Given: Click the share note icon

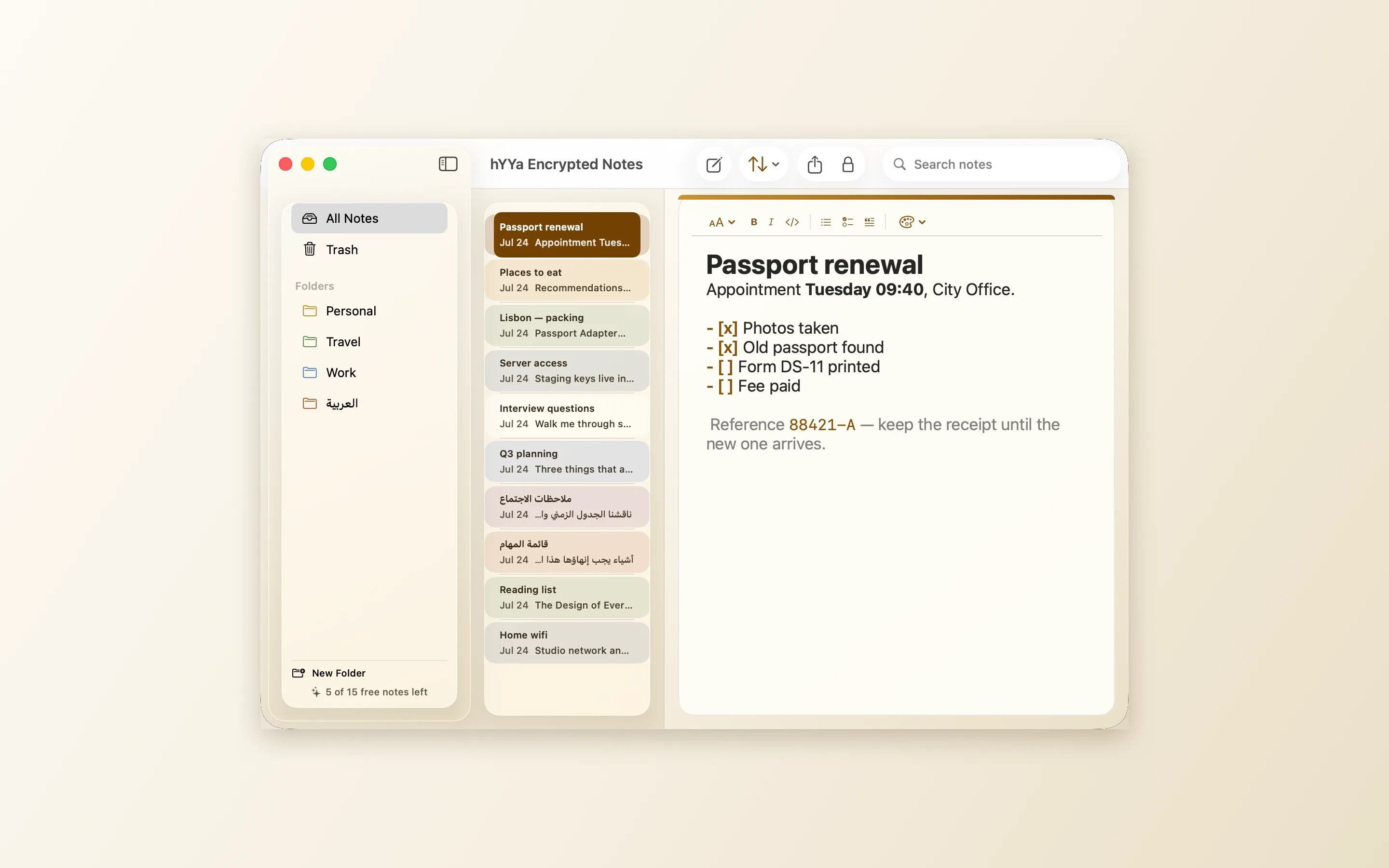Looking at the screenshot, I should (815, 165).
